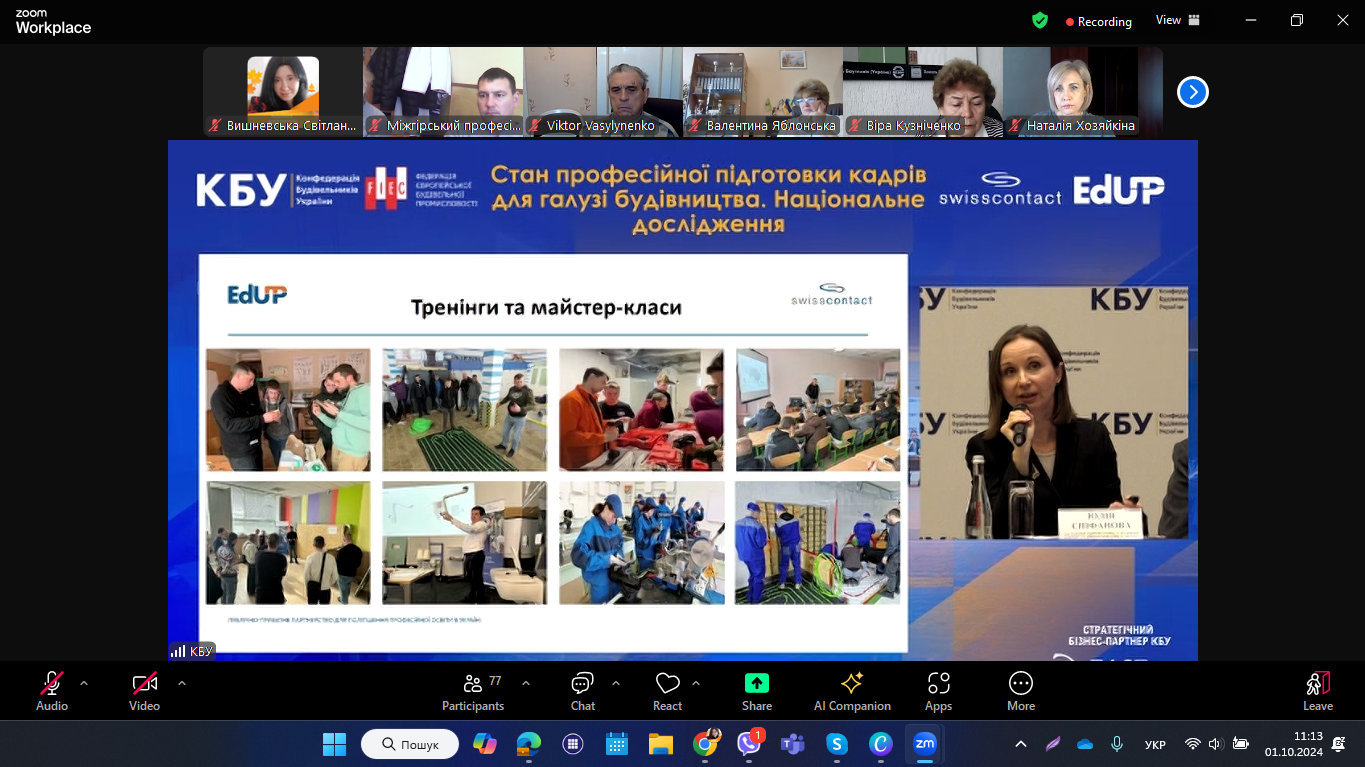This screenshot has width=1365, height=767.
Task: Expand video options arrow next to Video
Action: (x=181, y=683)
